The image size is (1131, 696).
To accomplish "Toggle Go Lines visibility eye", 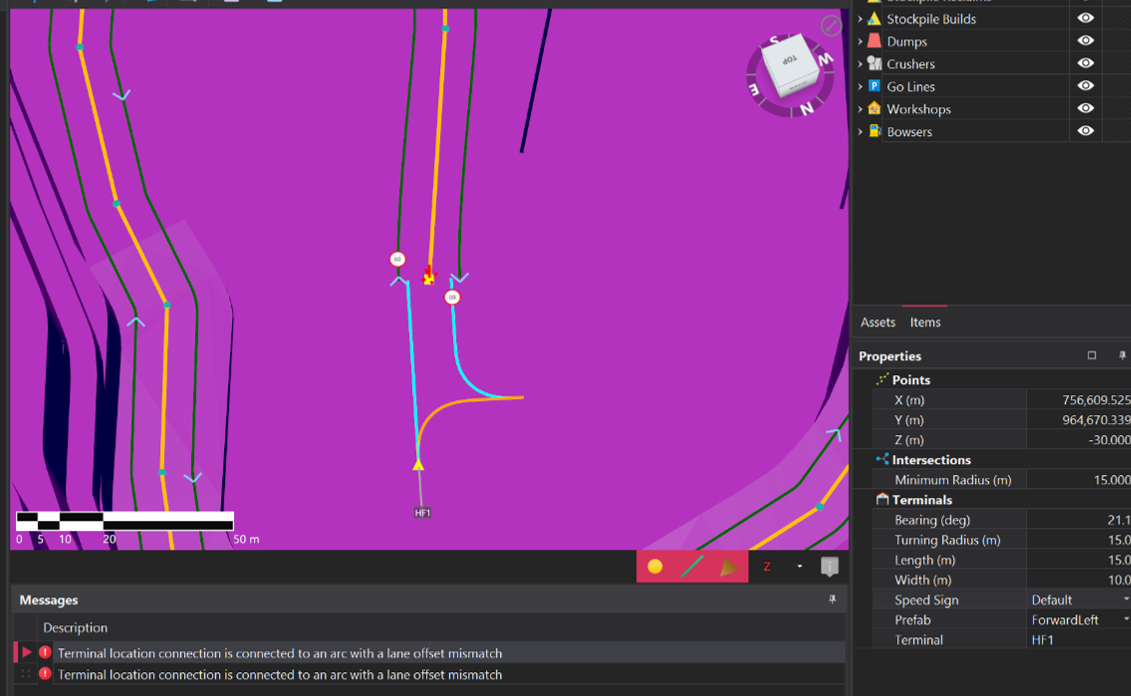I will 1086,85.
